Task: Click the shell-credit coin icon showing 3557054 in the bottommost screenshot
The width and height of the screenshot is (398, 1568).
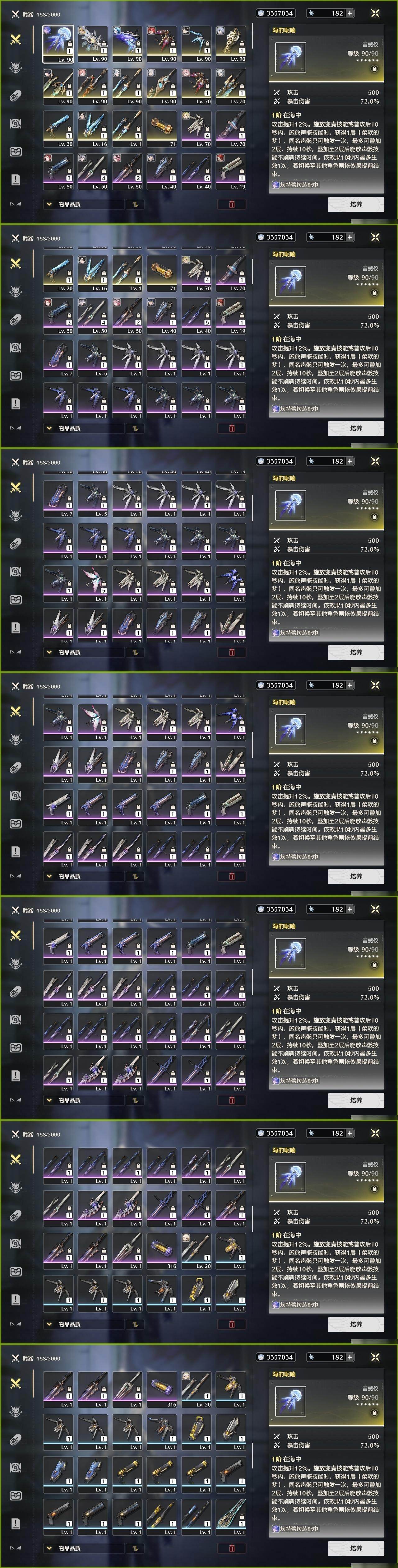Action: 261,1357
